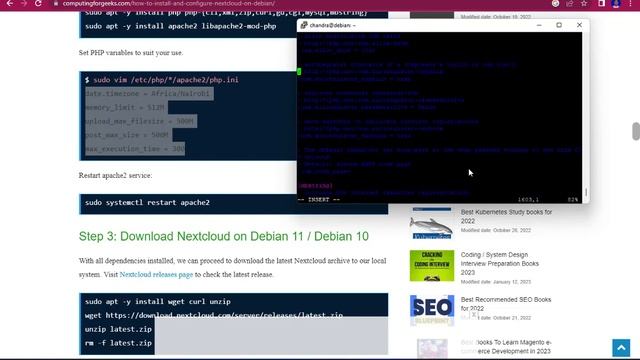Click the address bar URL
Screen dimensions: 640x360
click(x=168, y=3)
